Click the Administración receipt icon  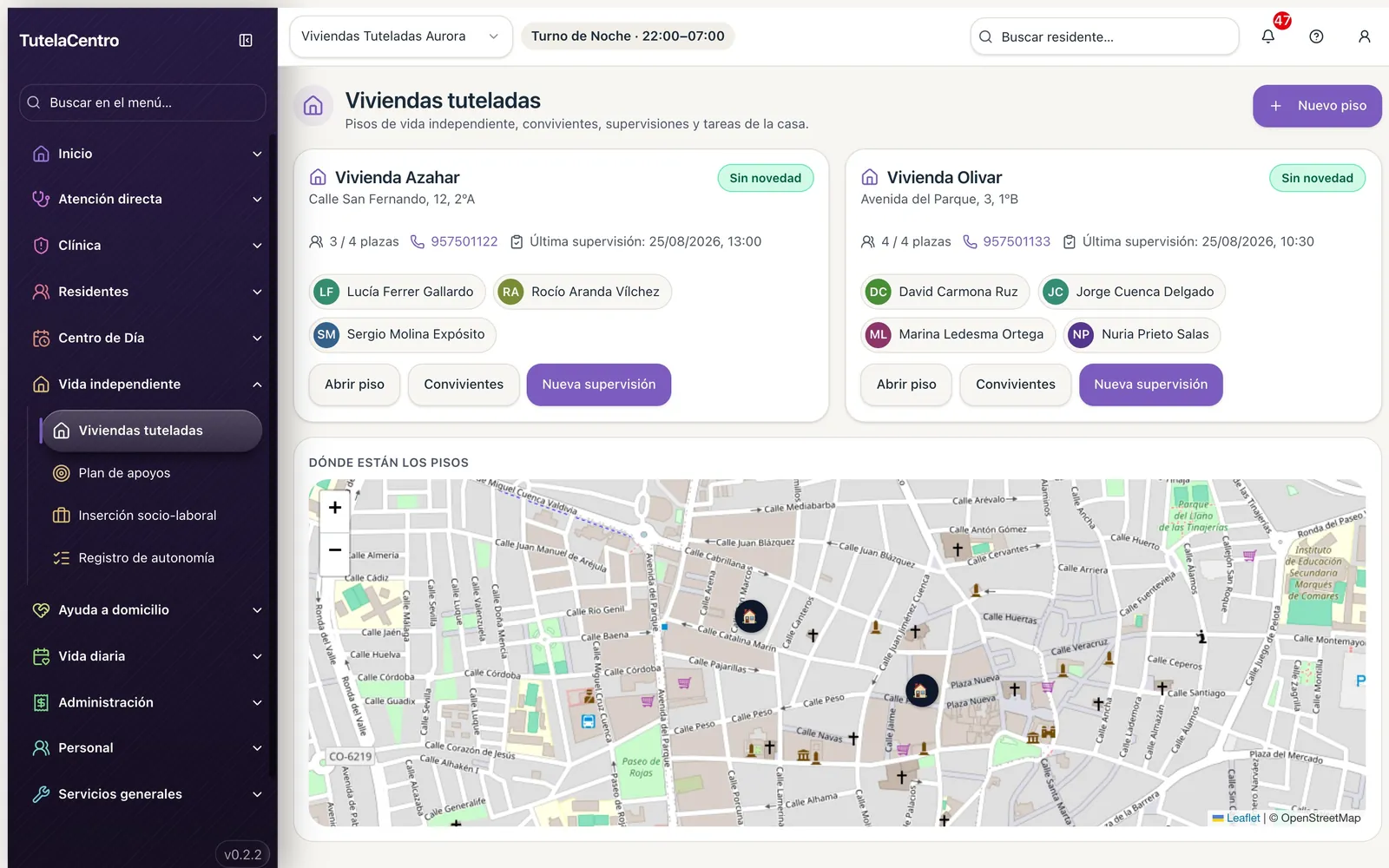(x=41, y=702)
